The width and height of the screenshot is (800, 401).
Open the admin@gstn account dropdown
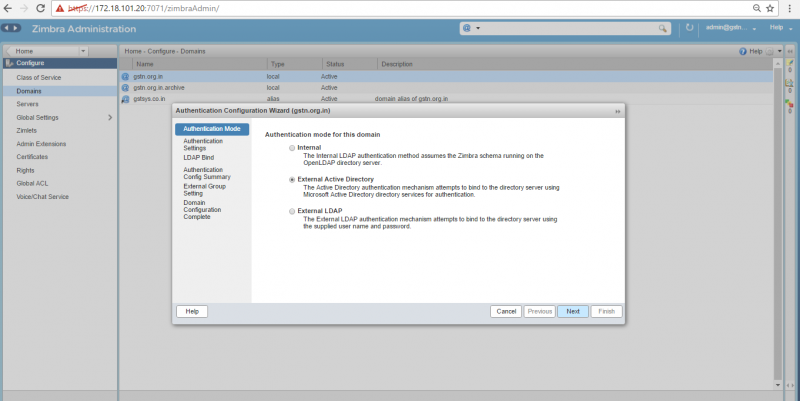(755, 29)
